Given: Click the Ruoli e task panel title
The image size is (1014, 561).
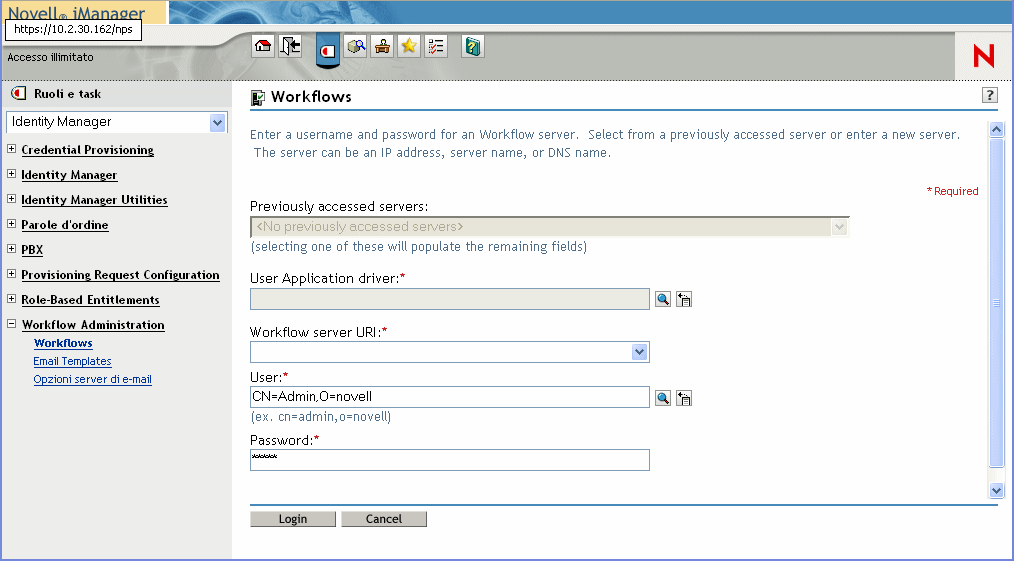Looking at the screenshot, I should pos(67,94).
